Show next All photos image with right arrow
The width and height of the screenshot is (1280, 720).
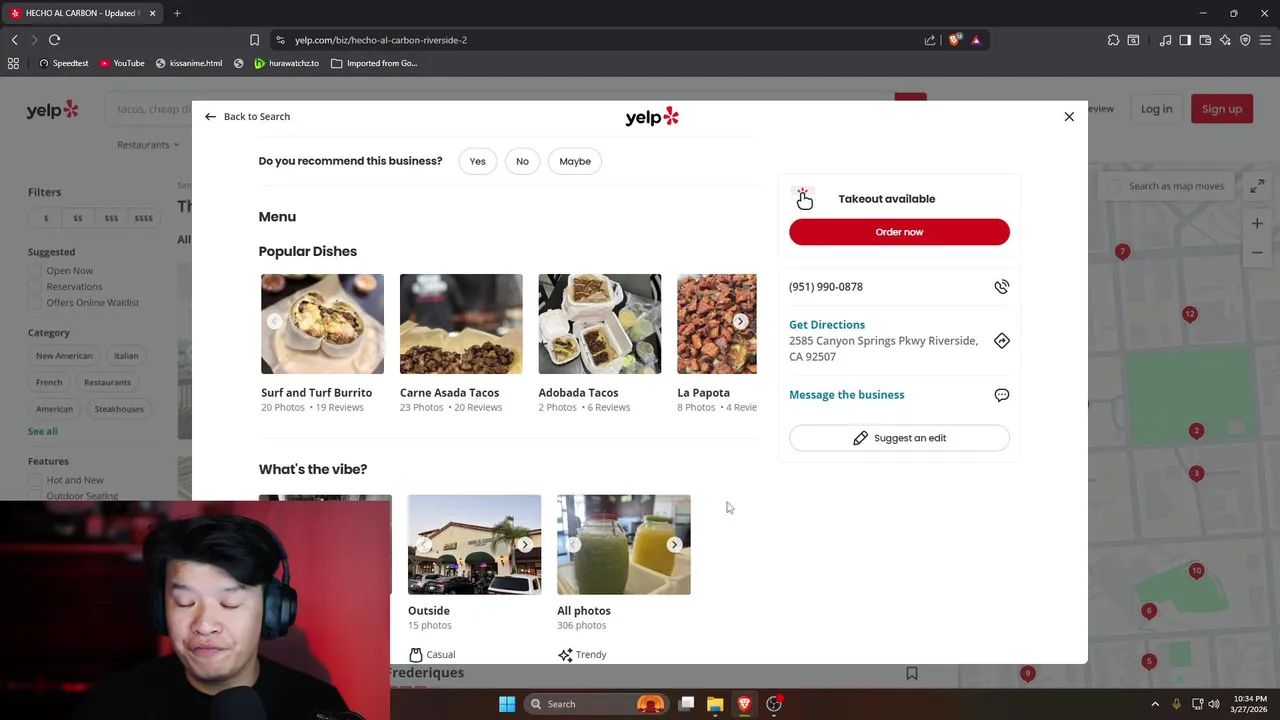[674, 545]
